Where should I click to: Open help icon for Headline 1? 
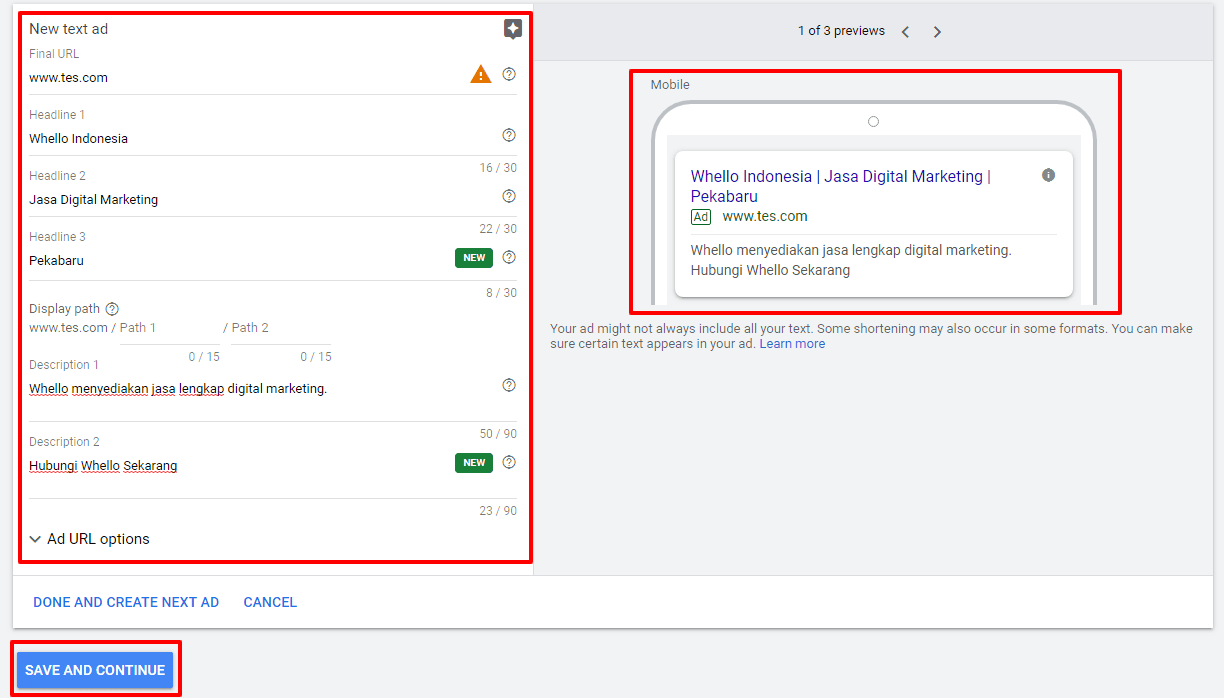509,135
